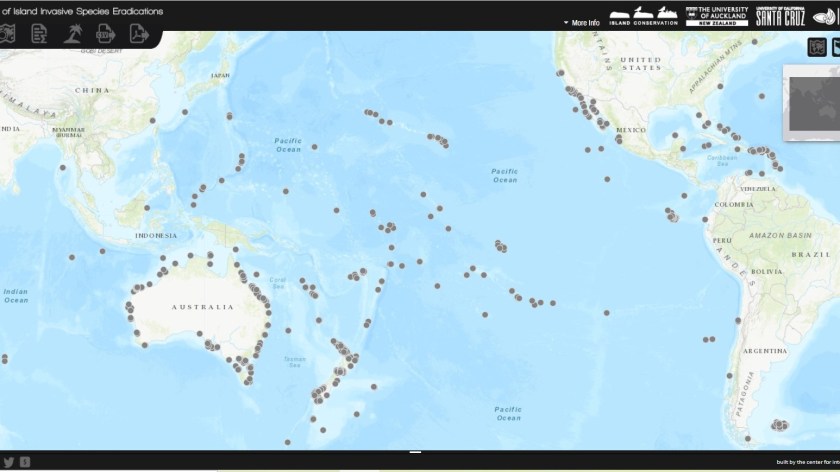Select the marker west of Indonesia label
Viewport: 840px width, 472px height.
pyautogui.click(x=102, y=251)
